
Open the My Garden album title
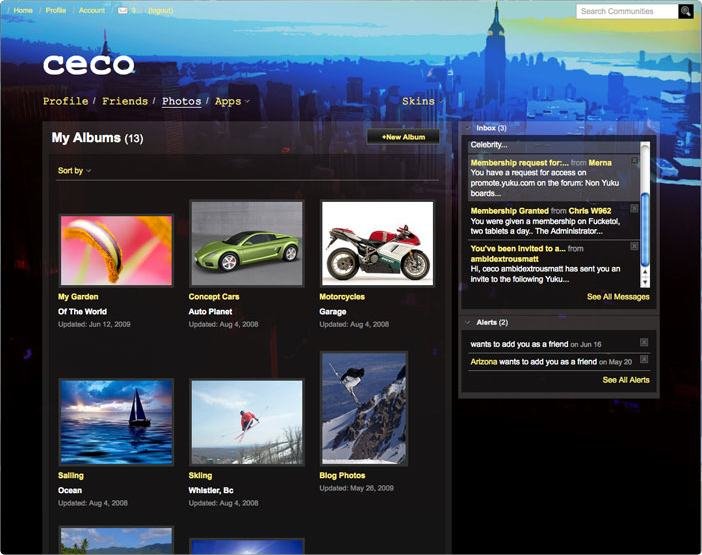78,297
